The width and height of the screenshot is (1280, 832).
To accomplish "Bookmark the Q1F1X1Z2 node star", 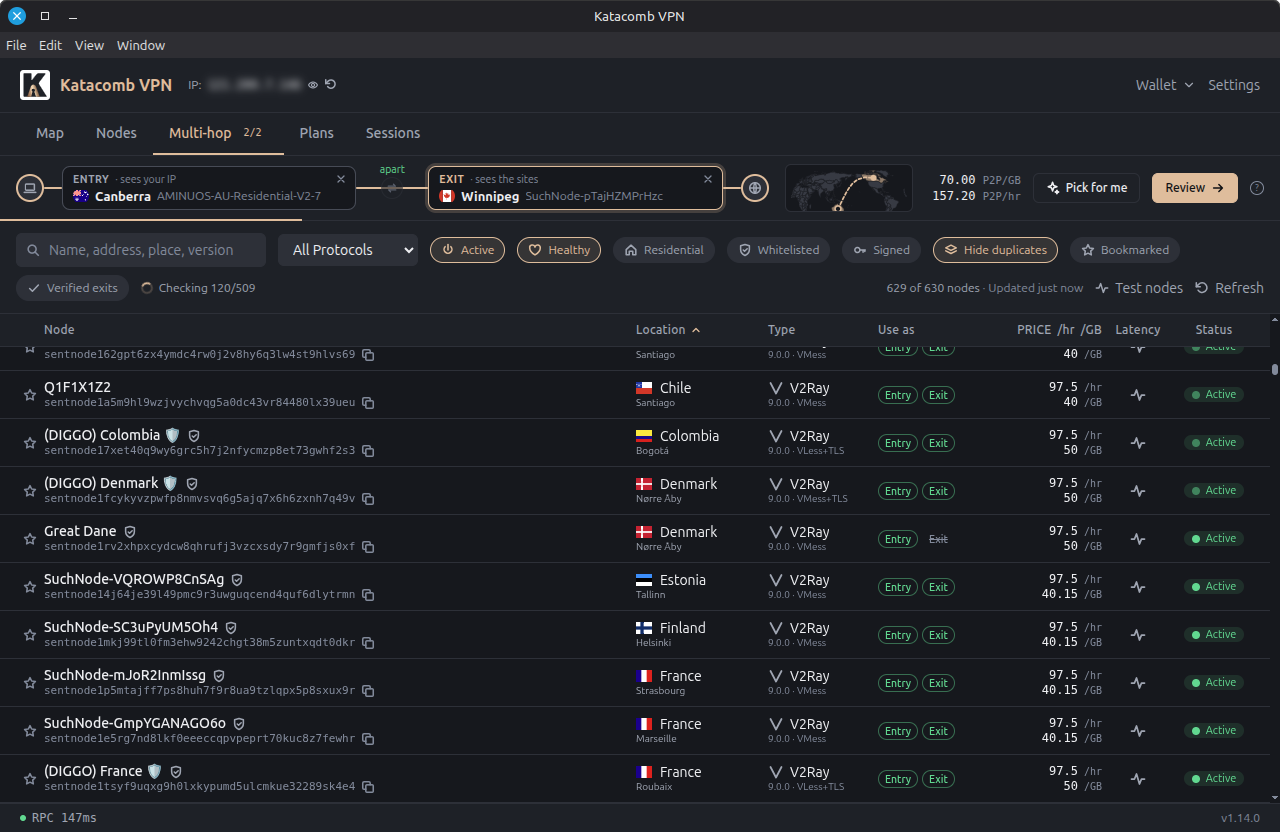I will coord(30,395).
